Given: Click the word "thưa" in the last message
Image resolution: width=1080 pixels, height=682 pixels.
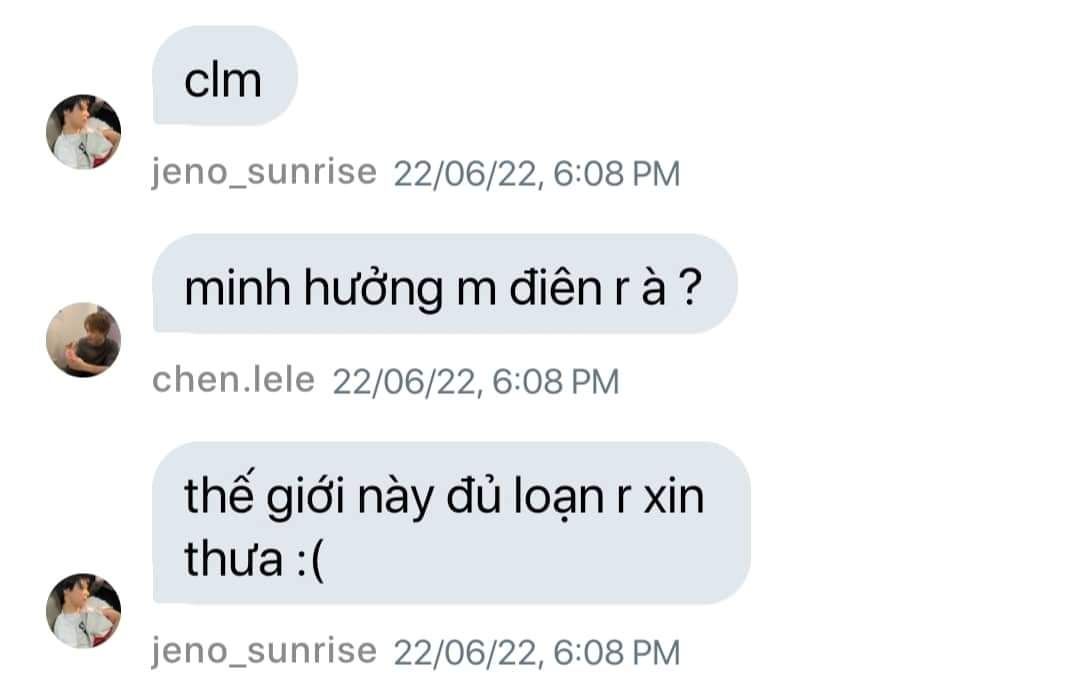Looking at the screenshot, I should pyautogui.click(x=233, y=559).
